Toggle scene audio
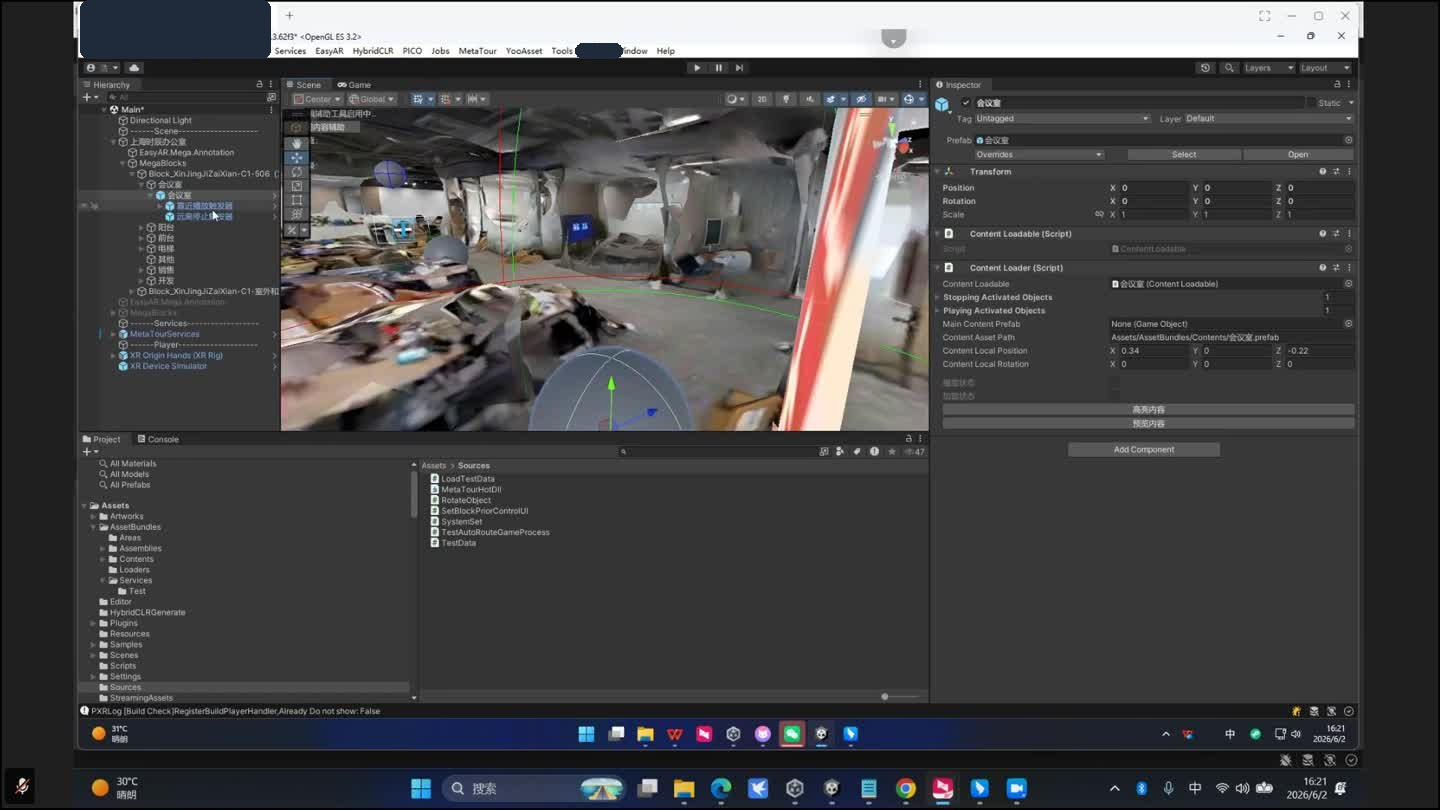Viewport: 1440px width, 810px height. pos(810,99)
